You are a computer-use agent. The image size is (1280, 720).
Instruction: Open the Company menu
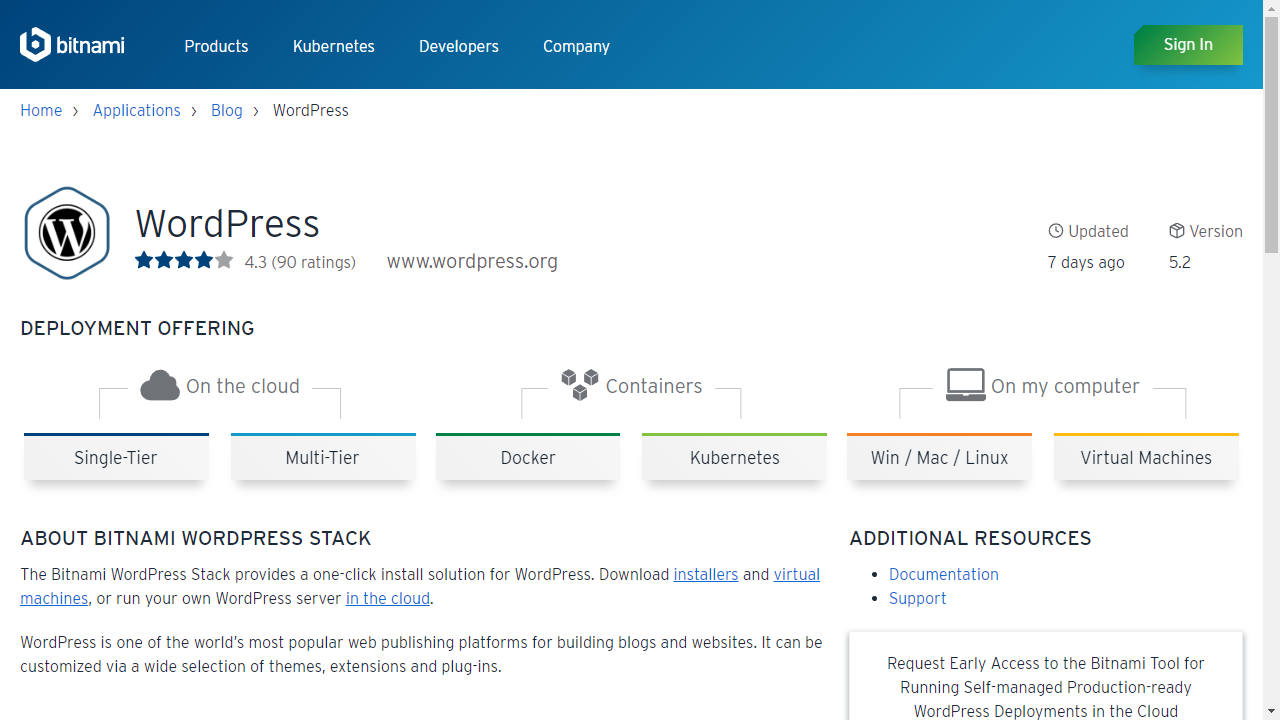click(x=576, y=46)
